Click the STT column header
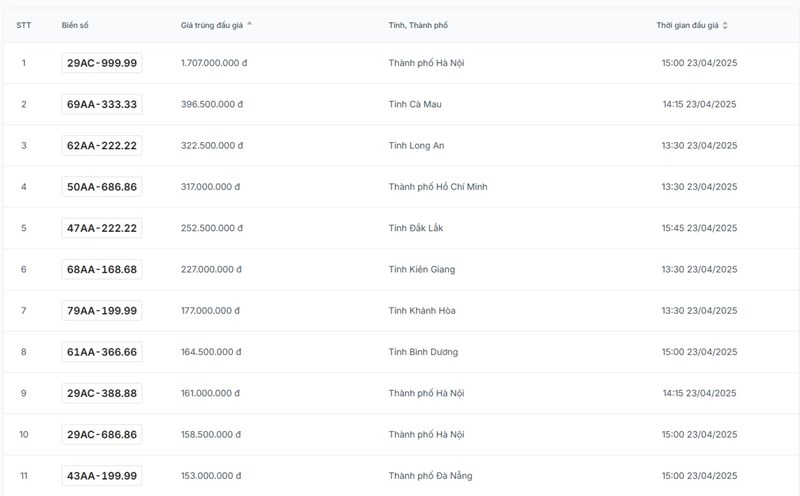Image resolution: width=800 pixels, height=496 pixels. tap(24, 25)
